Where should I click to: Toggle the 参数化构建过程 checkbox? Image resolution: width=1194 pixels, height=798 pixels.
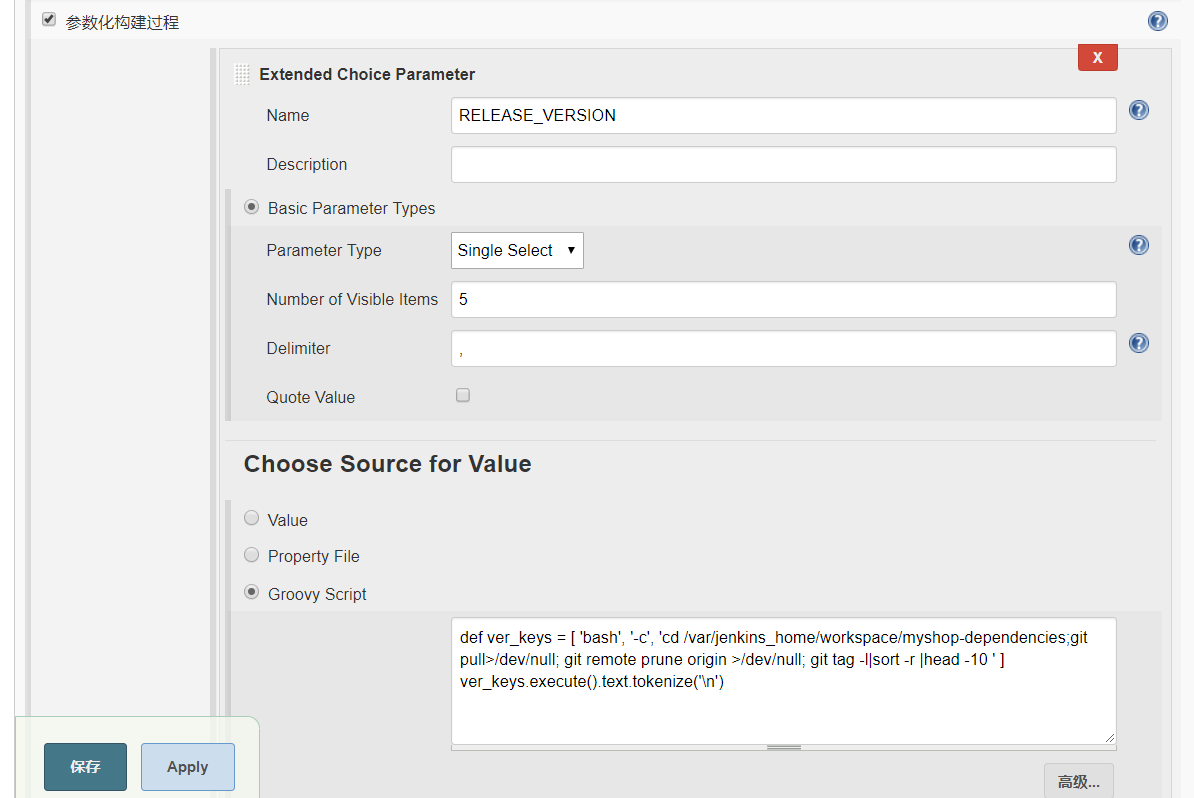pos(49,20)
